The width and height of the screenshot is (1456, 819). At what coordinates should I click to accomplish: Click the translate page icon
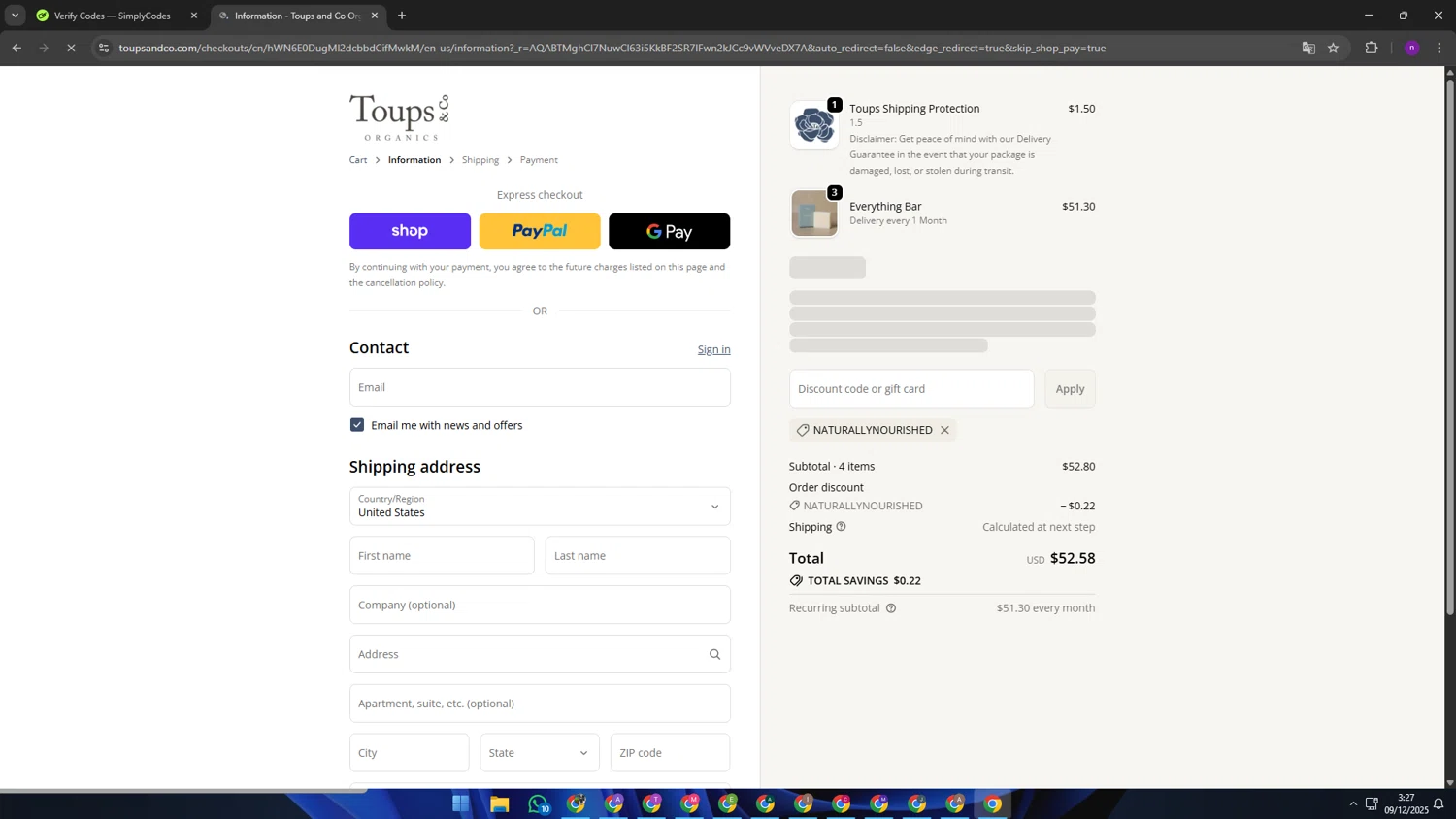pos(1308,48)
